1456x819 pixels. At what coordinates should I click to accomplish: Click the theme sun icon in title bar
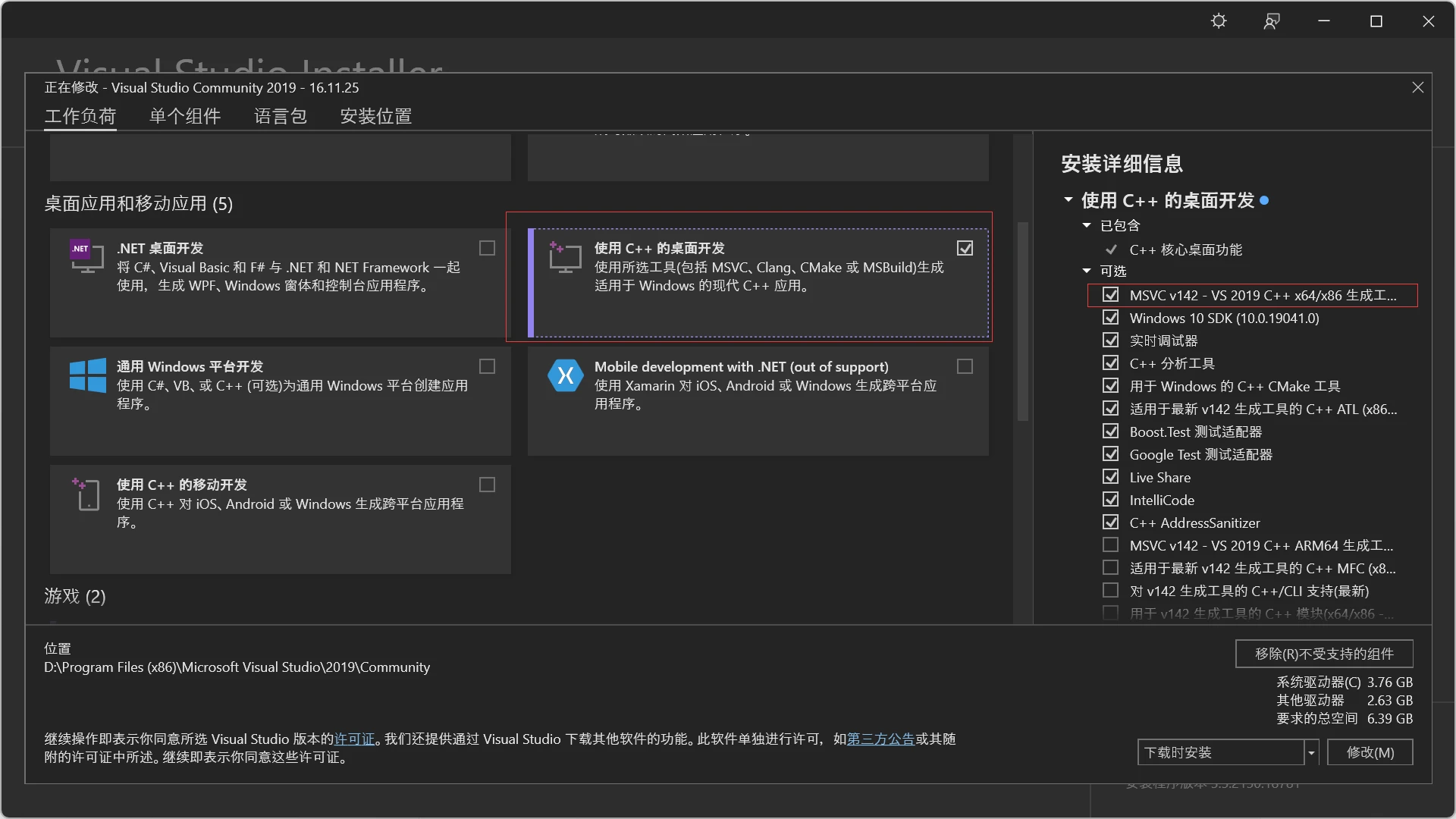[1219, 21]
